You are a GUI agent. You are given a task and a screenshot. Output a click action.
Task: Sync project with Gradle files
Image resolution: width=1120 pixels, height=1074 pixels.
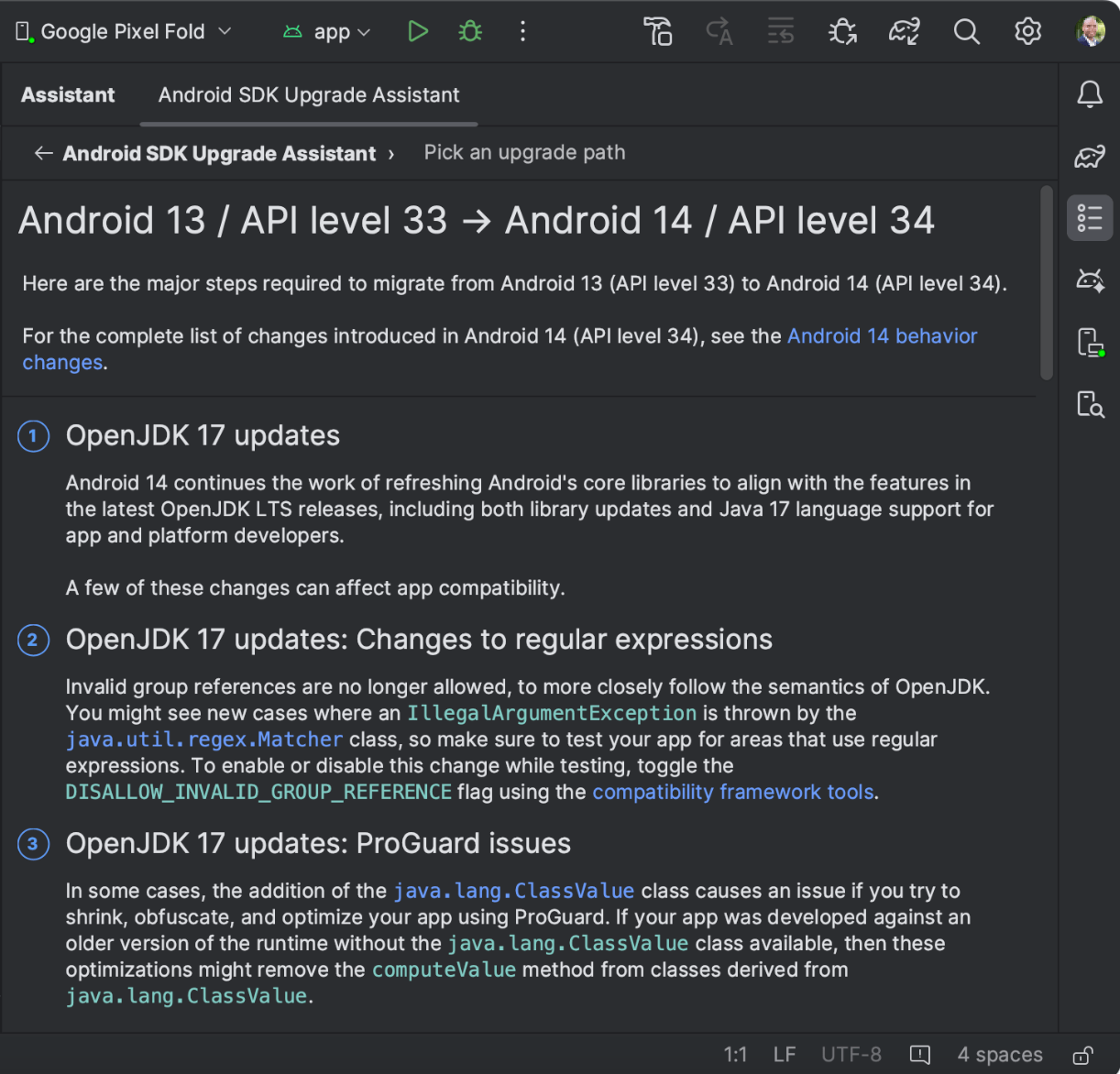coord(905,31)
